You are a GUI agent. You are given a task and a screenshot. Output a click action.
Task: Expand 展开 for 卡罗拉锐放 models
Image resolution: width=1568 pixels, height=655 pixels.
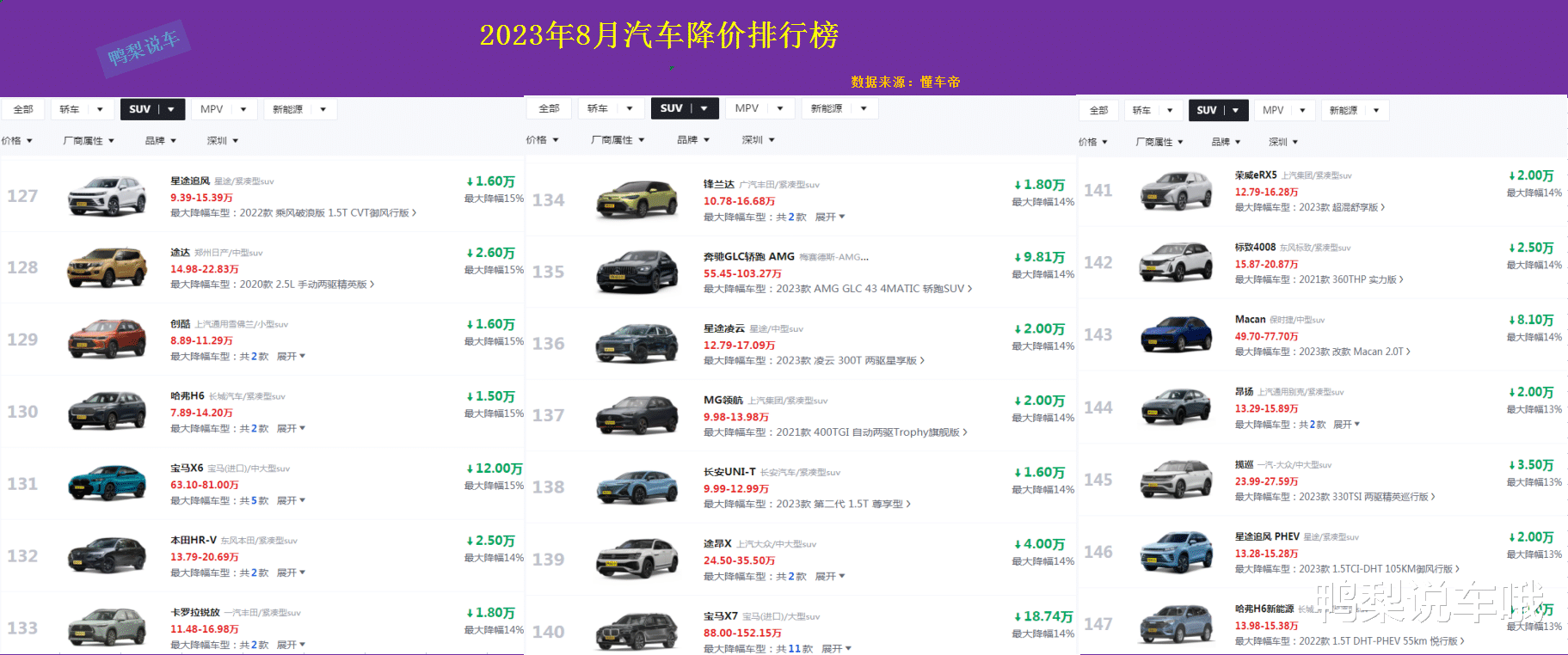coord(291,645)
